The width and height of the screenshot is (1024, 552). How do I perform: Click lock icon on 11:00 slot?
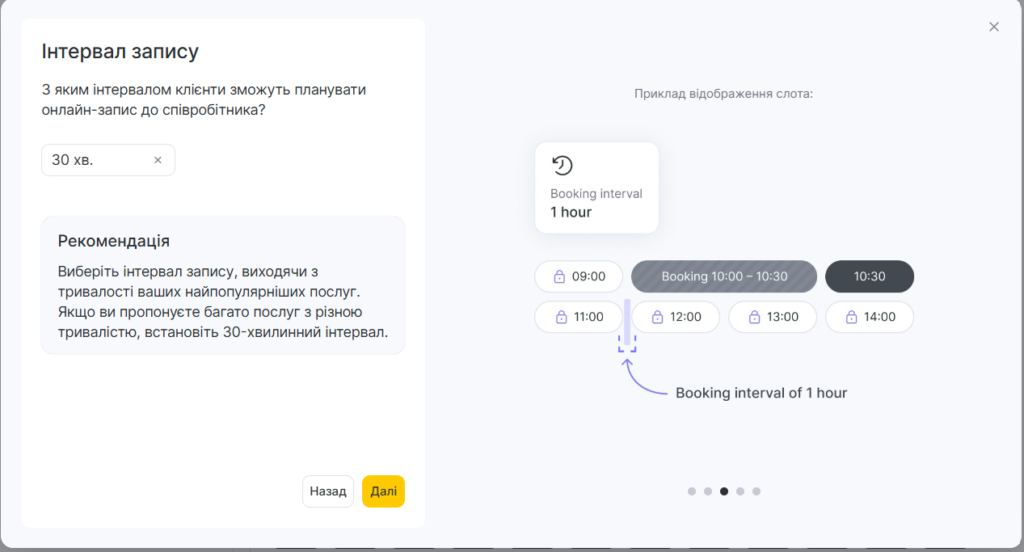tap(561, 317)
